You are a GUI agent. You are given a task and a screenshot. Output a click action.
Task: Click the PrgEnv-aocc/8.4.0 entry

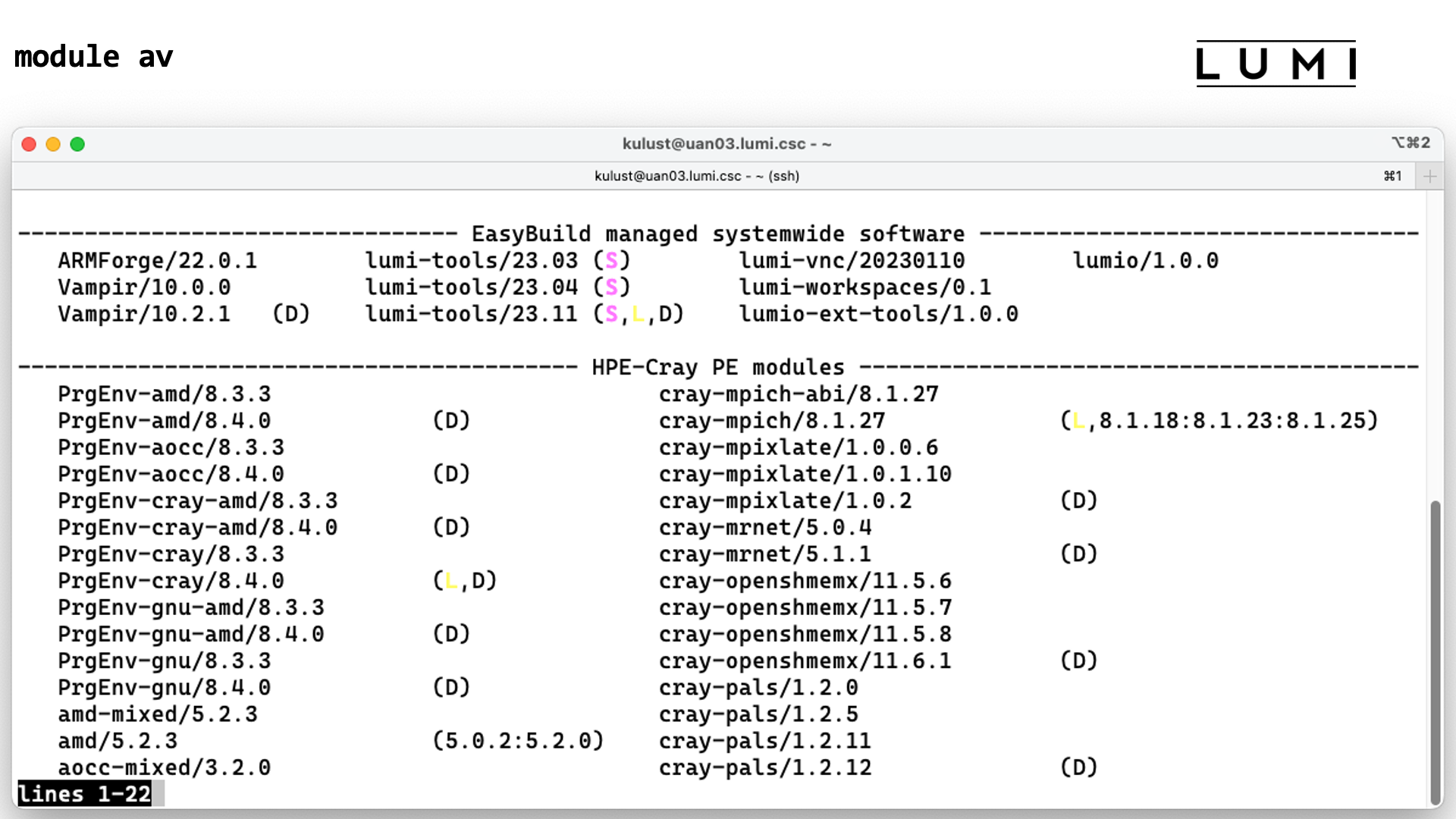point(171,474)
